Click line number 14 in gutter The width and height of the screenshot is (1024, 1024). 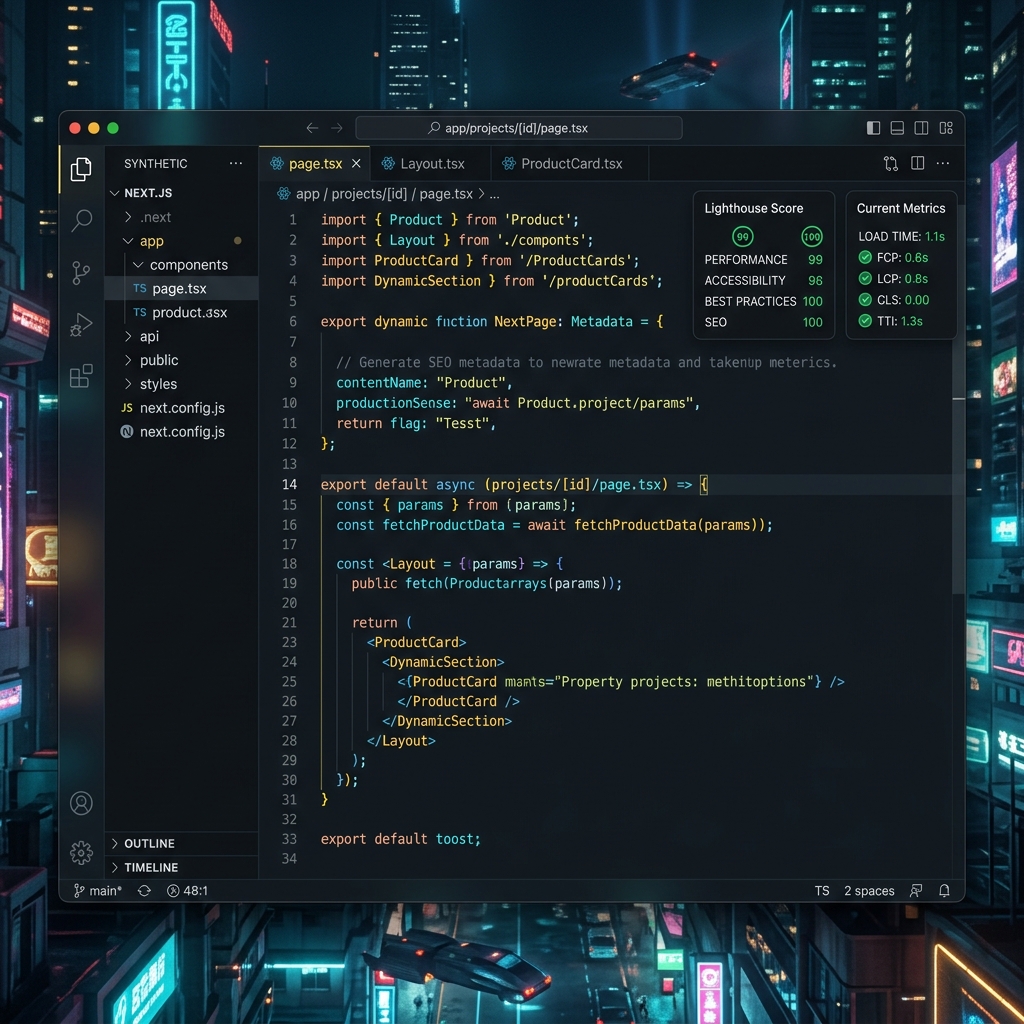[x=289, y=485]
